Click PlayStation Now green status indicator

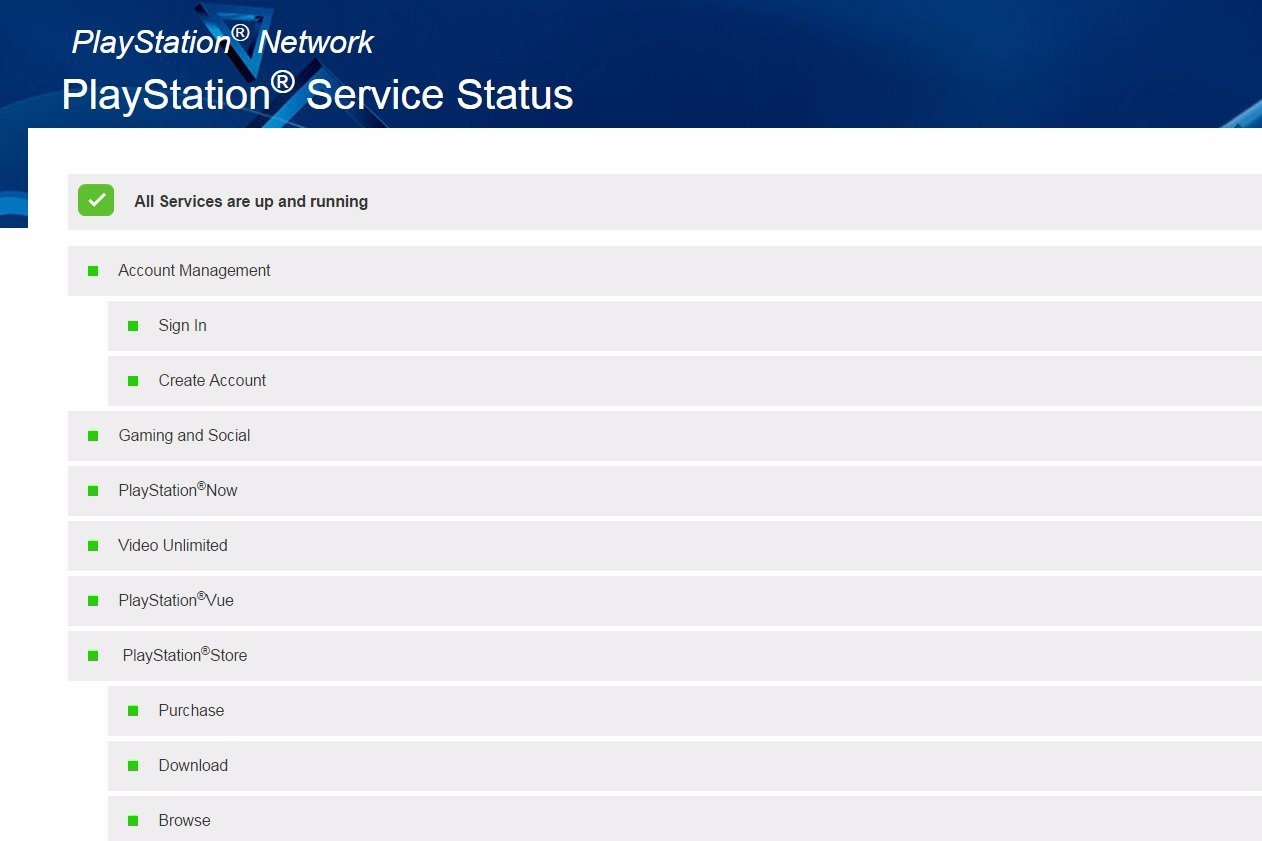93,491
